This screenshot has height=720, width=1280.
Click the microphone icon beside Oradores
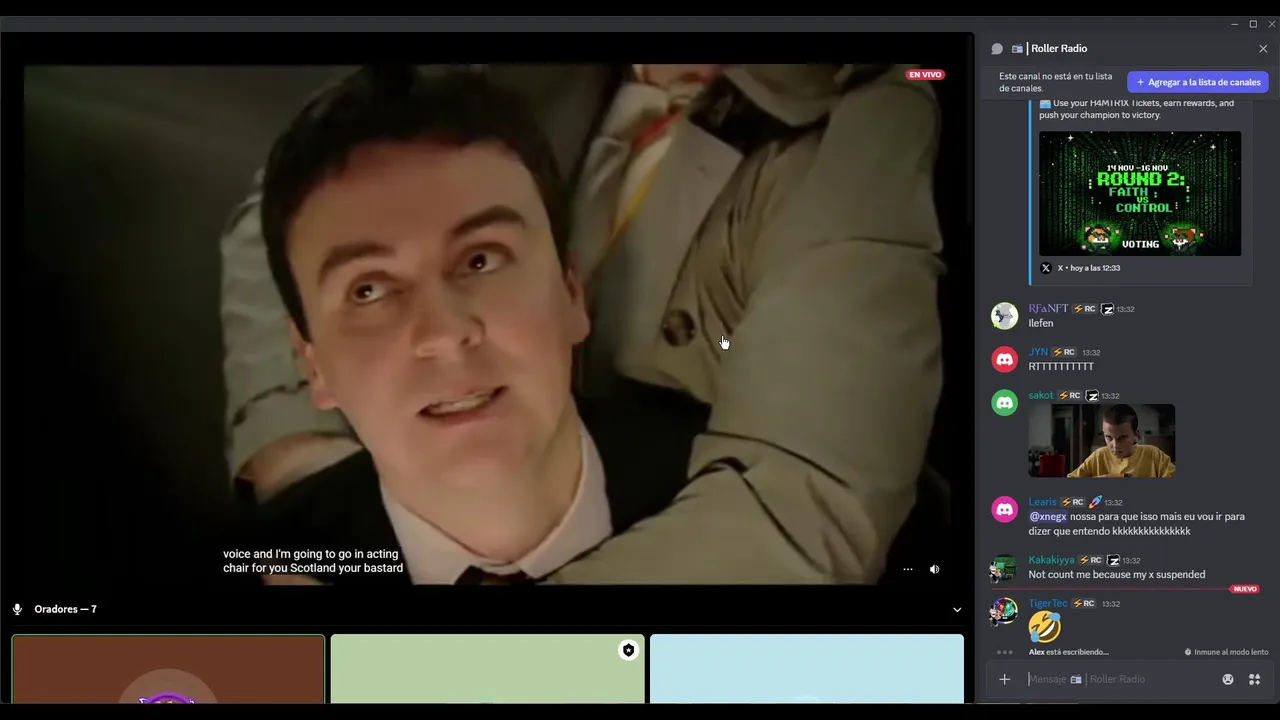click(x=17, y=609)
